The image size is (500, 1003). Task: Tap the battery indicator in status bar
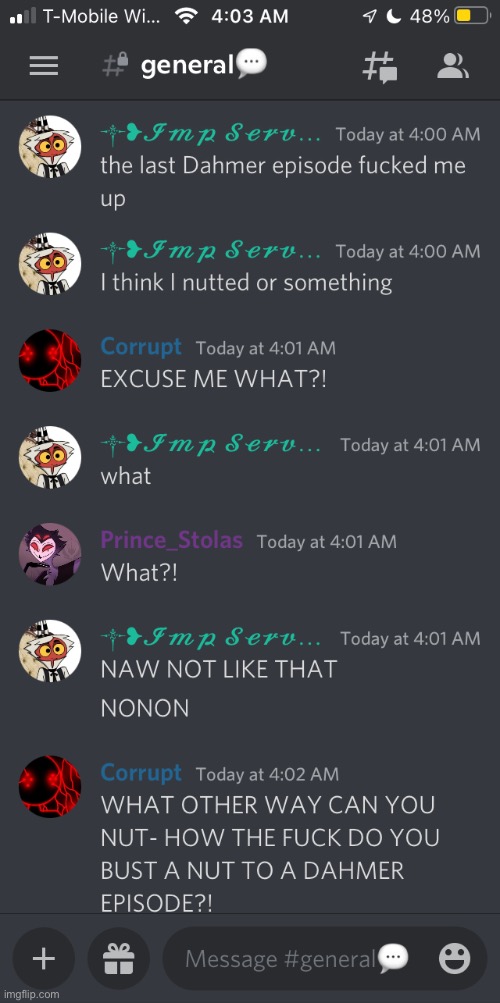click(472, 17)
